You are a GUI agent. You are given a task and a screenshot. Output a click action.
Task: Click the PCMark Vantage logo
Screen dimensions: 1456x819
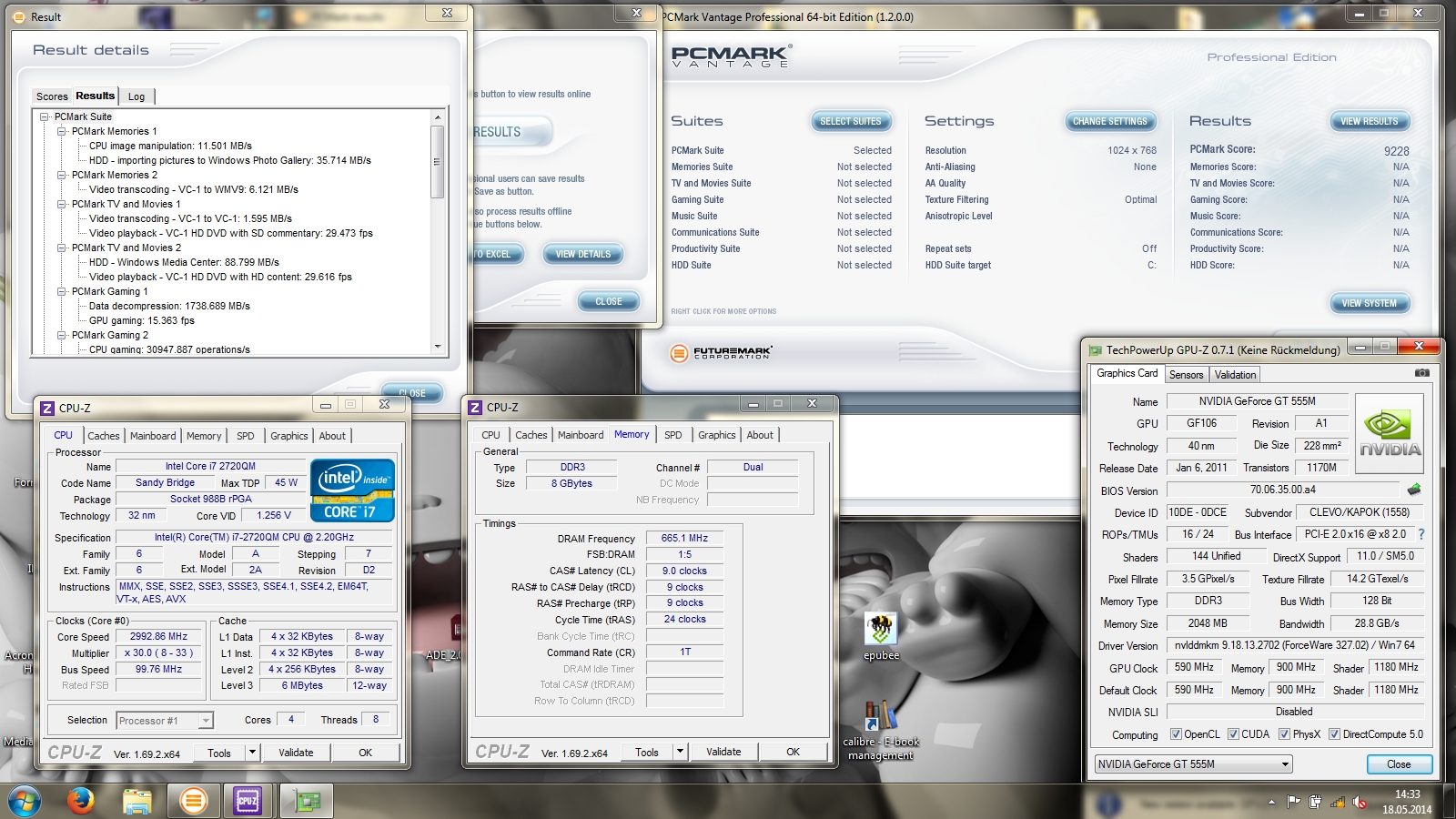[731, 56]
